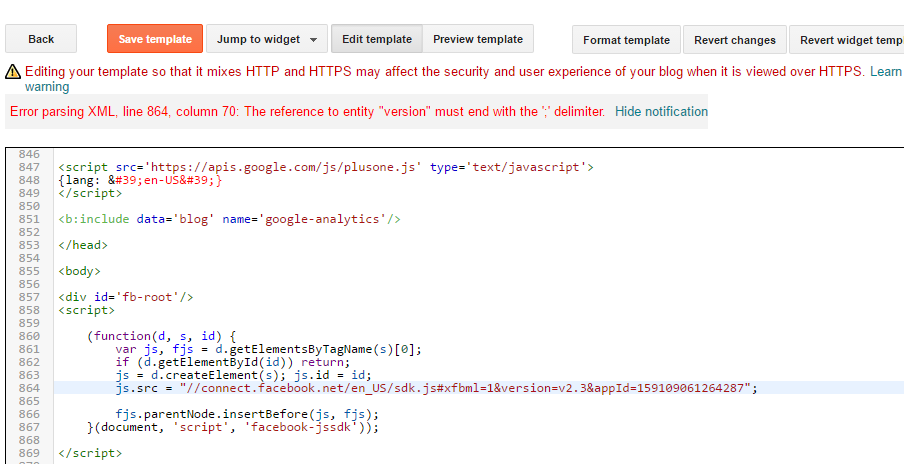Click the createElement line 863

tap(243, 375)
